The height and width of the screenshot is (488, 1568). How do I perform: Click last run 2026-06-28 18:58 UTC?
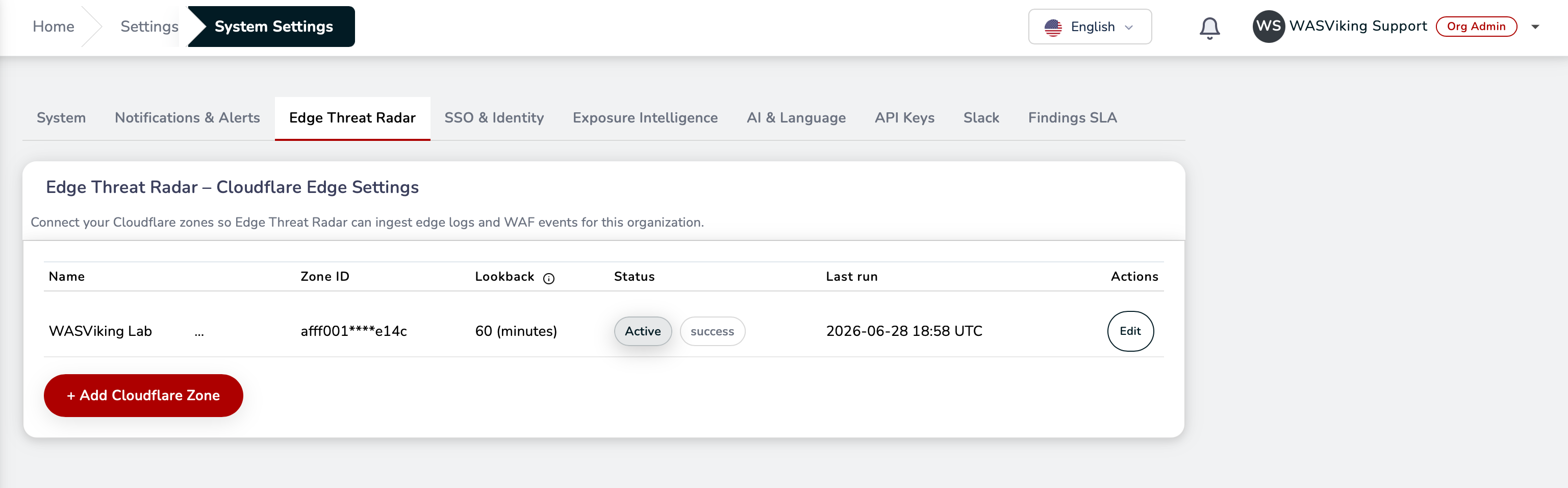[x=903, y=331]
